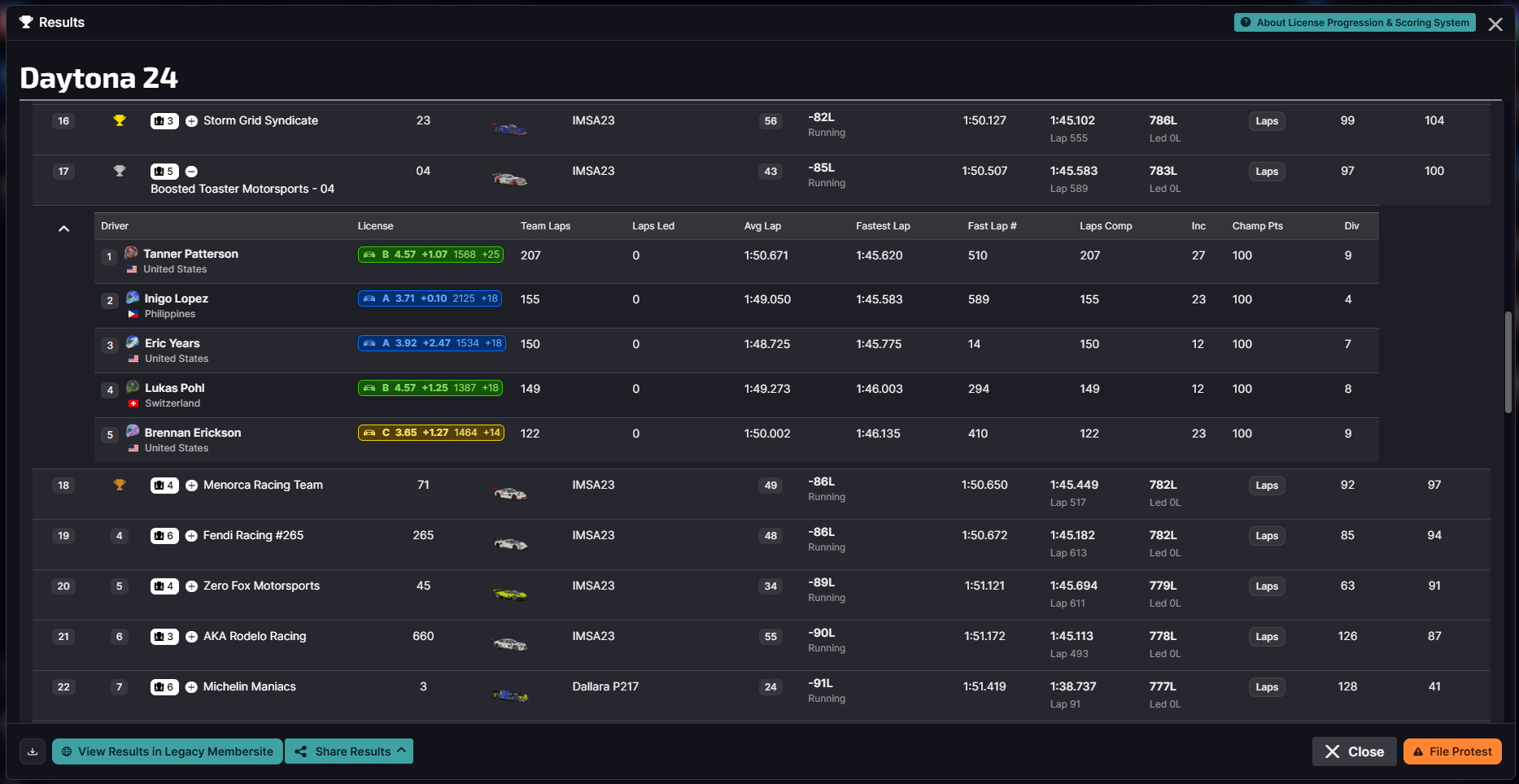Click the File Protest button
This screenshot has height=784, width=1519.
click(x=1452, y=751)
